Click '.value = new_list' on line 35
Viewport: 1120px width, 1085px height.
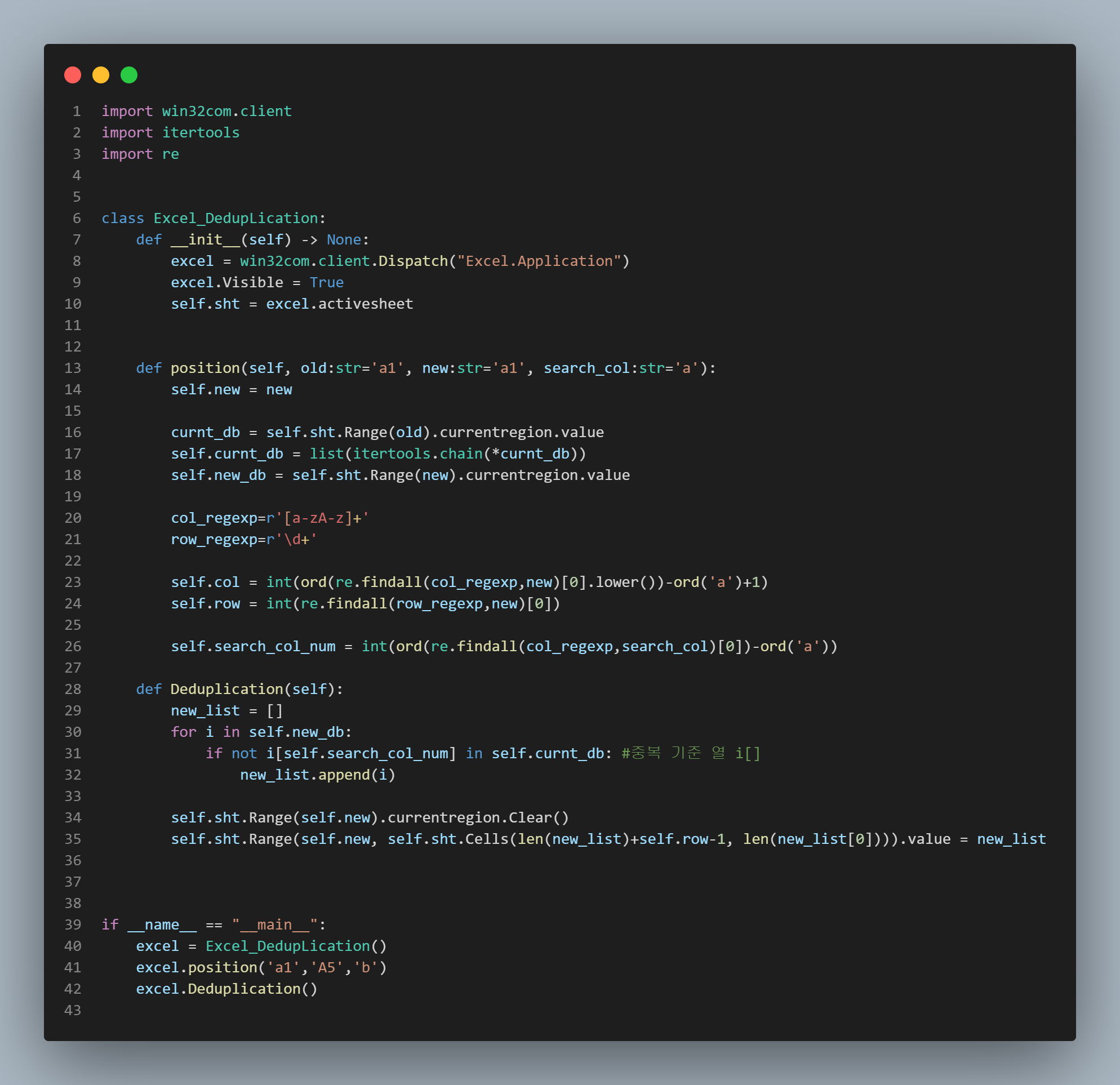972,839
